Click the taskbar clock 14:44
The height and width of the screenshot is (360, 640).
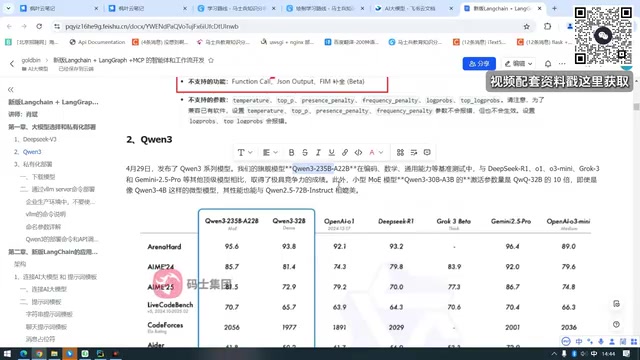(608, 353)
